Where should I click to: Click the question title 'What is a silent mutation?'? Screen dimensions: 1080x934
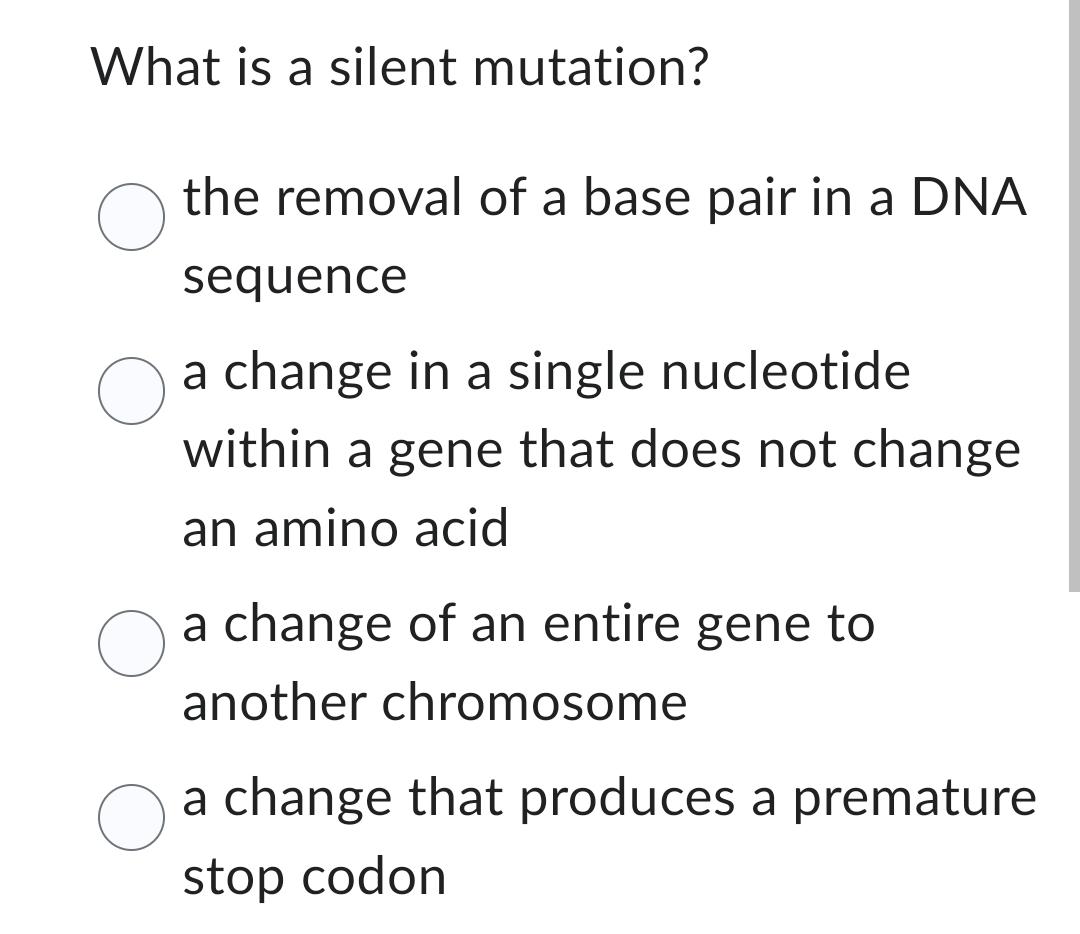(398, 67)
